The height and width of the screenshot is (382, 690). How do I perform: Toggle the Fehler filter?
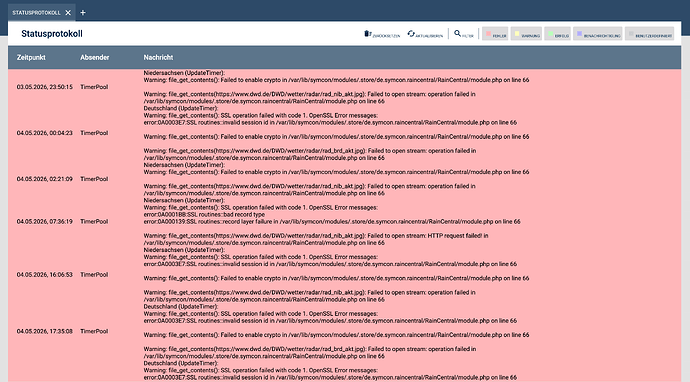(495, 34)
